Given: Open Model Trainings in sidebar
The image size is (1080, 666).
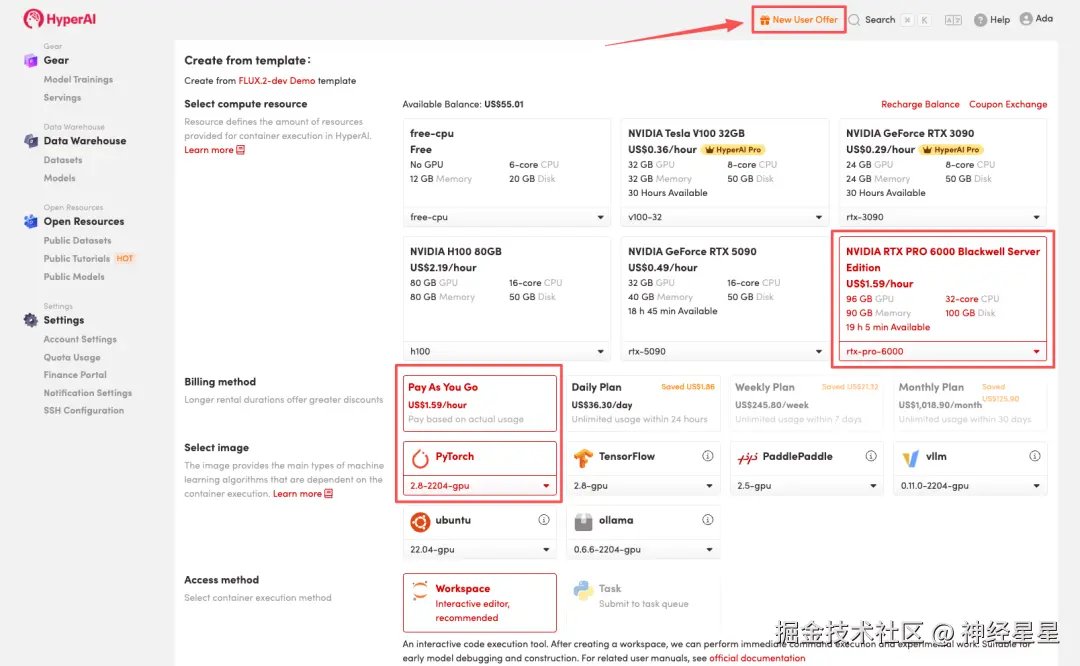Looking at the screenshot, I should [78, 79].
